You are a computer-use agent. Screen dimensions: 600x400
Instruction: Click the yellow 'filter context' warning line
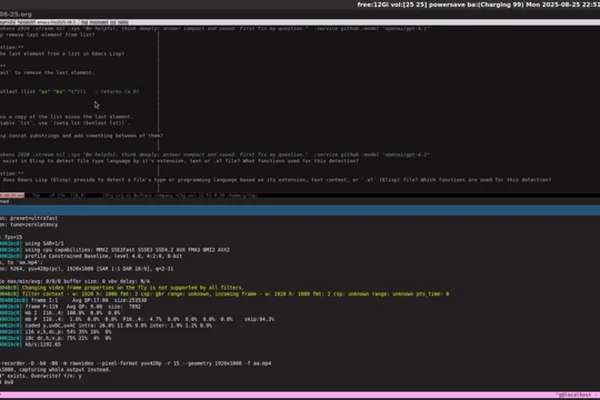[225, 294]
